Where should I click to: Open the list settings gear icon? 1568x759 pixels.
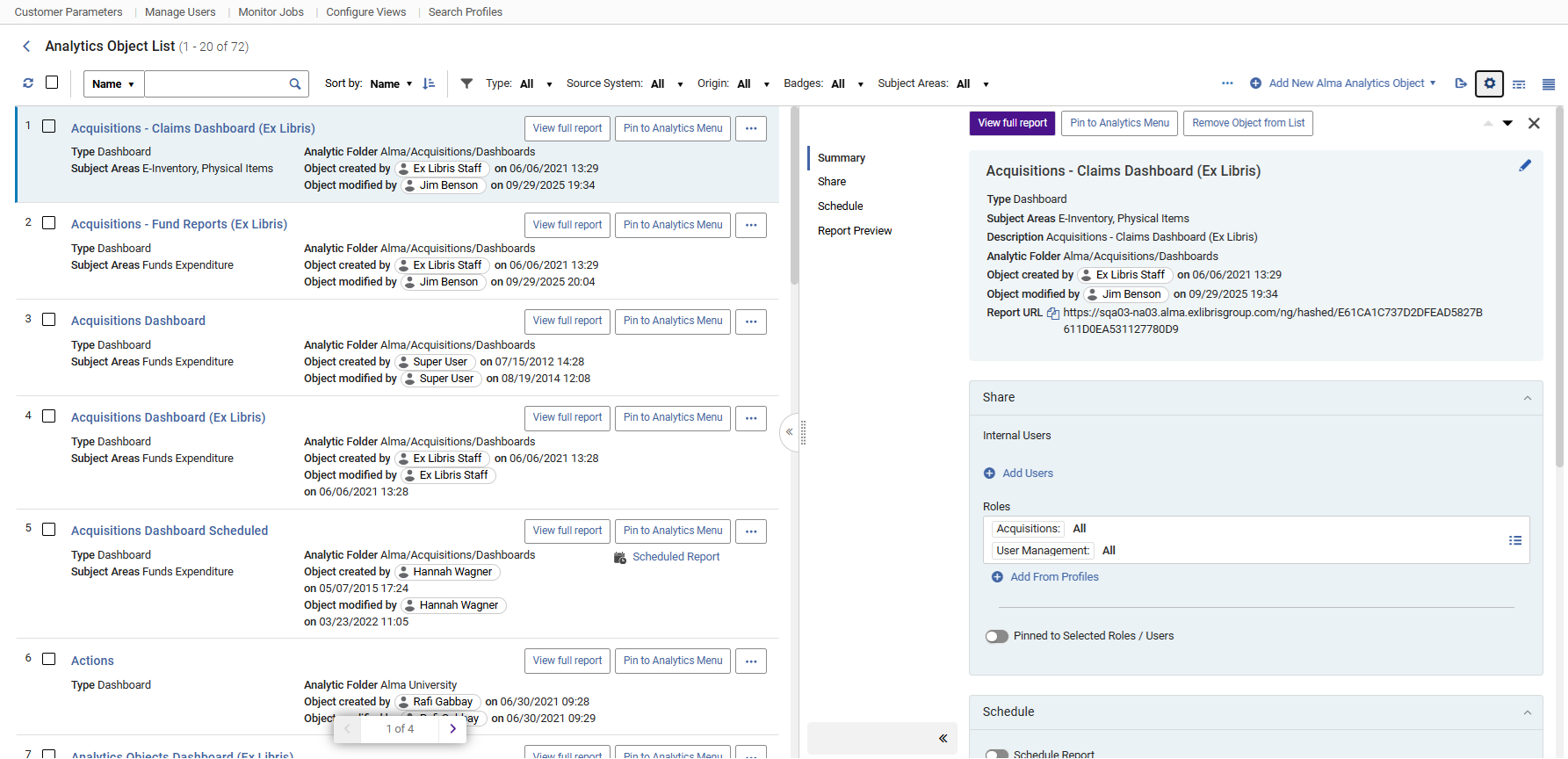click(1490, 83)
